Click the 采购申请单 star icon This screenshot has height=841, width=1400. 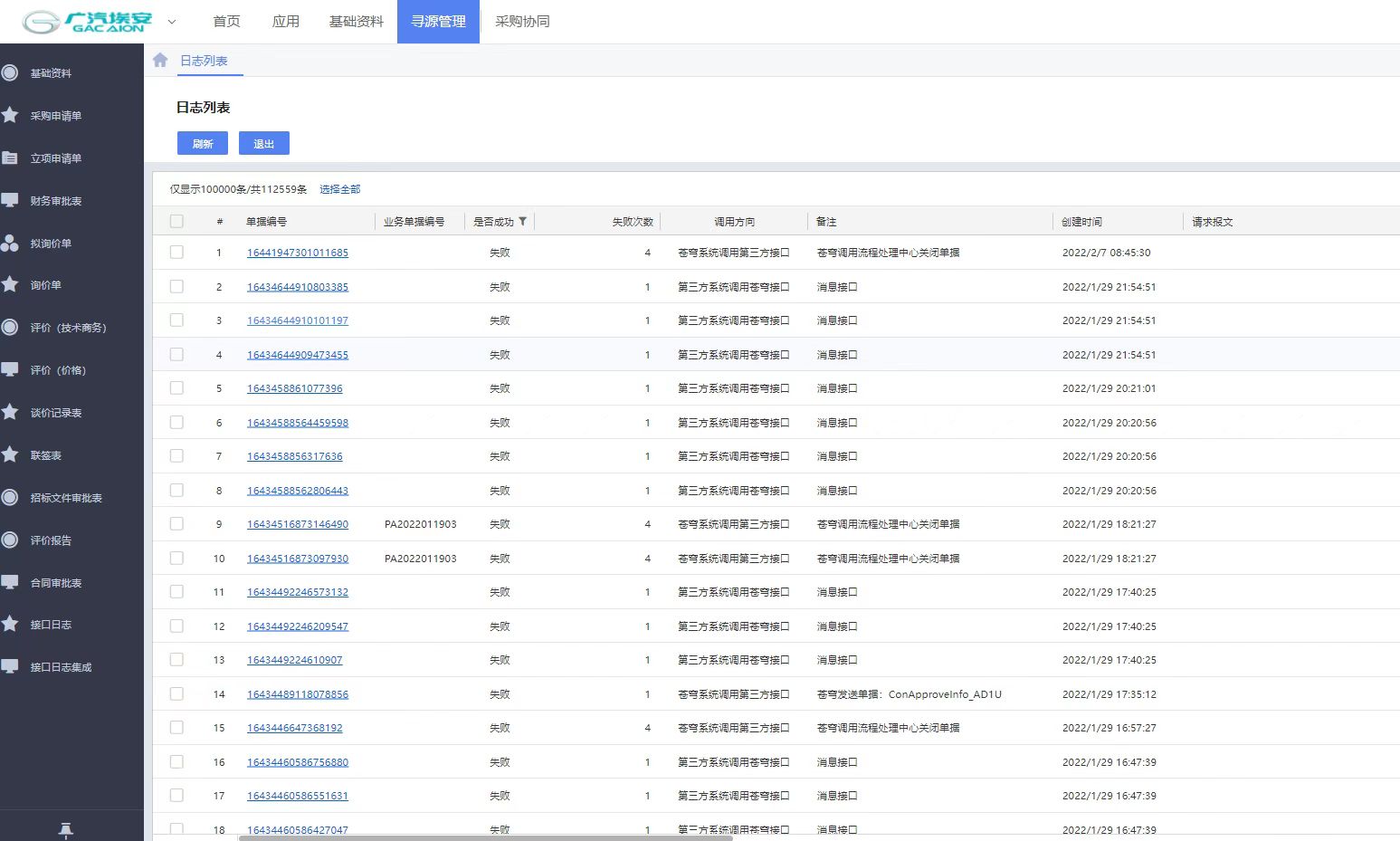10,115
